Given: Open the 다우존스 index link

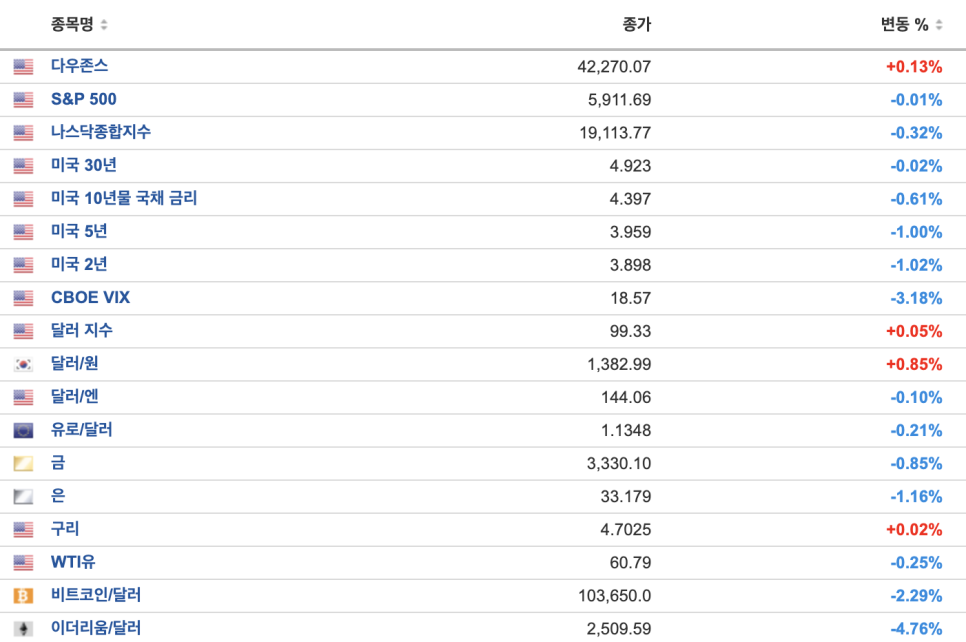Looking at the screenshot, I should click(x=79, y=66).
